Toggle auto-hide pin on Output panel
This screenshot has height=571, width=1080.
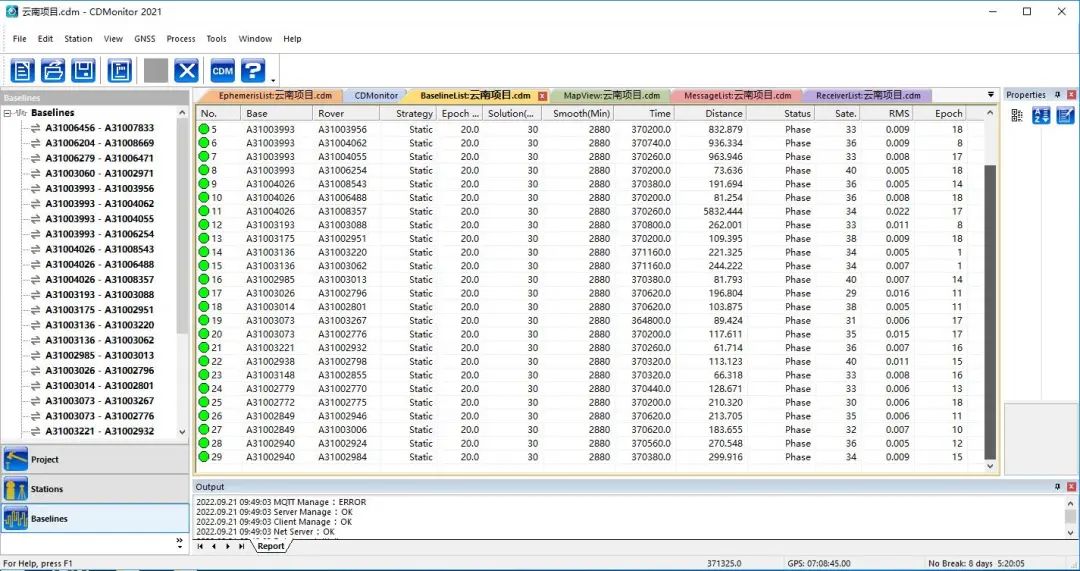[x=1057, y=487]
